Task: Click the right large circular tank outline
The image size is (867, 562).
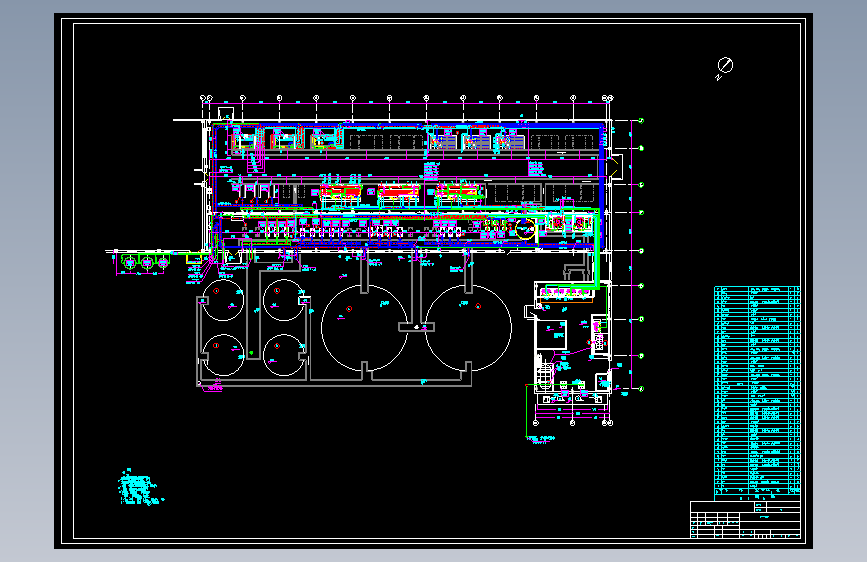Action: point(468,328)
